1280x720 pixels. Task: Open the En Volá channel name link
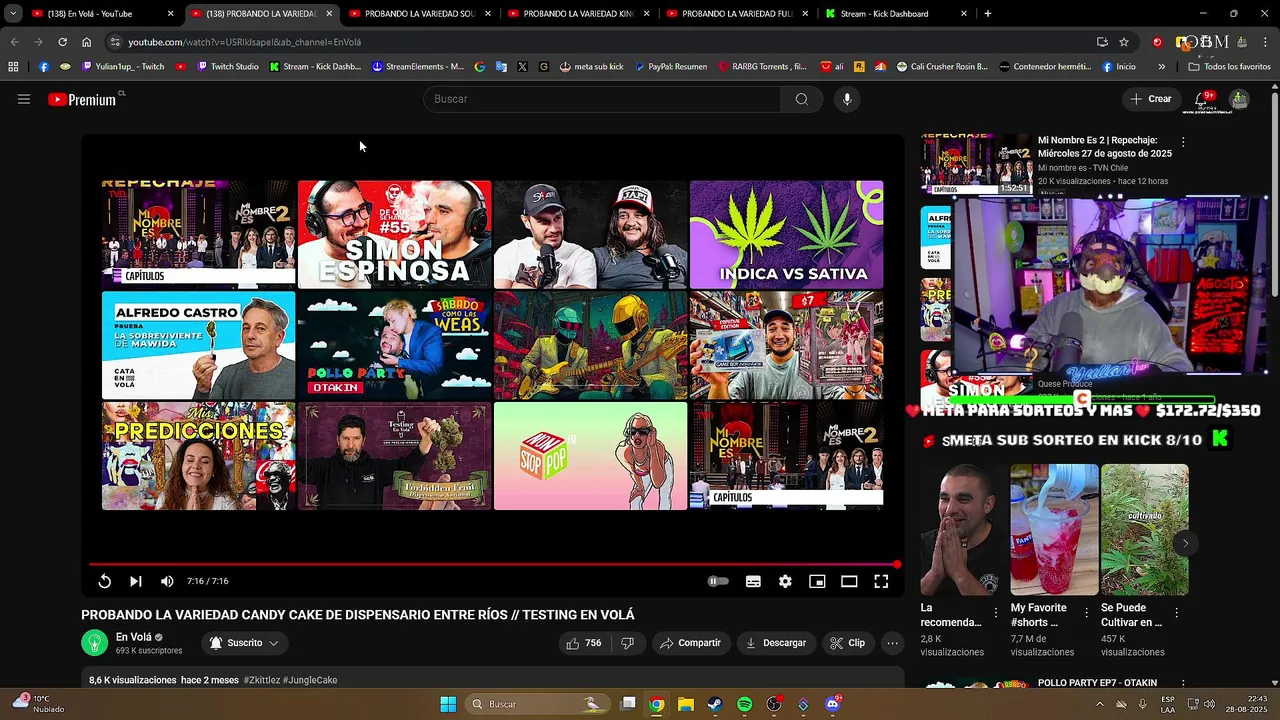coord(134,637)
